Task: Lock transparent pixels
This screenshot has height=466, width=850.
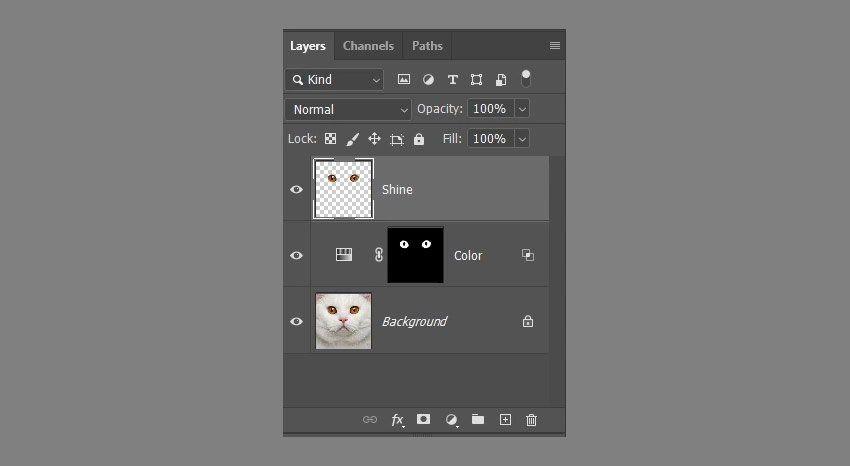Action: point(330,139)
